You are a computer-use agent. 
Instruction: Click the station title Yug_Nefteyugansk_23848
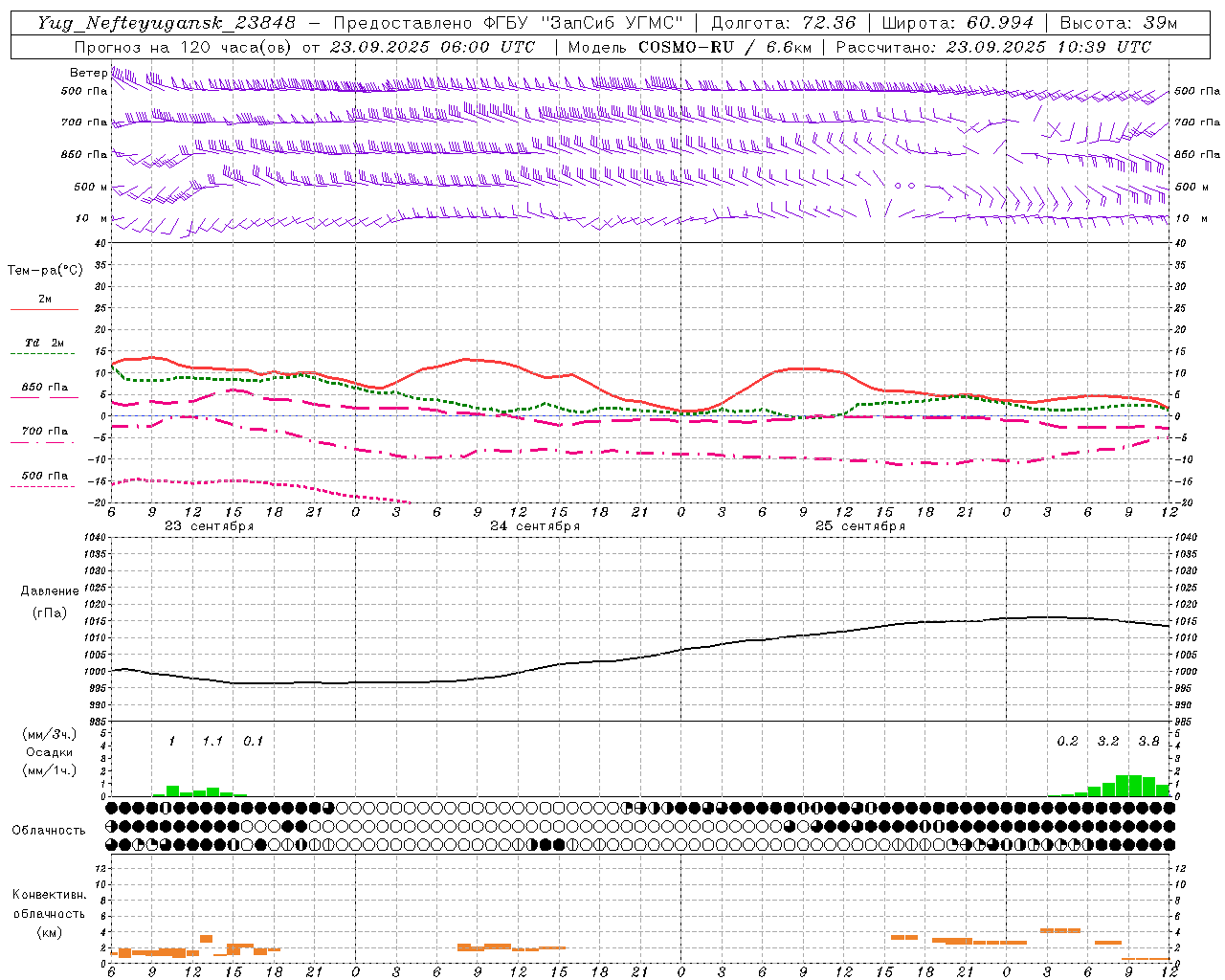point(167,23)
